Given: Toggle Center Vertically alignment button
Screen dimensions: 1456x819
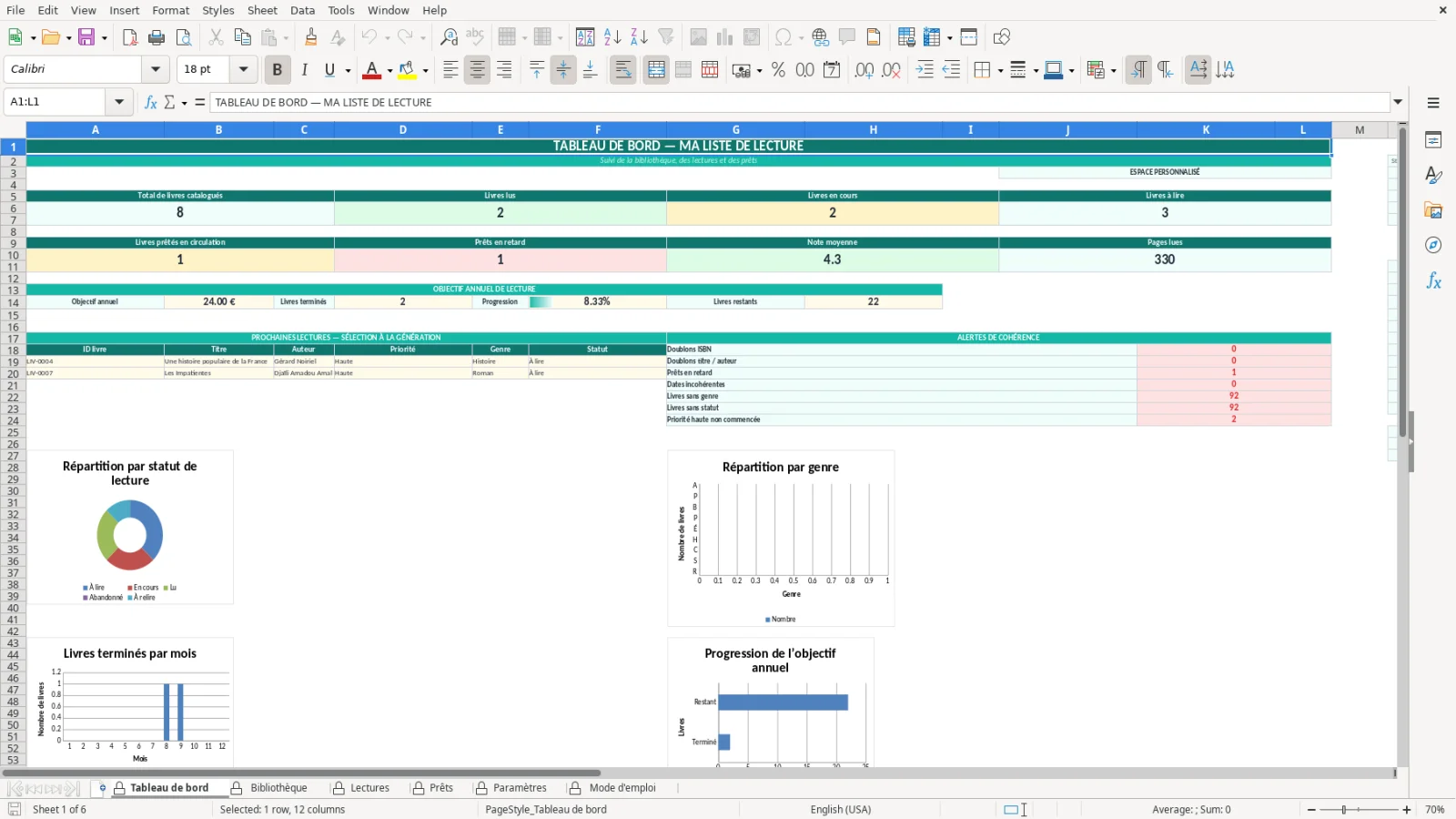Looking at the screenshot, I should (x=563, y=69).
